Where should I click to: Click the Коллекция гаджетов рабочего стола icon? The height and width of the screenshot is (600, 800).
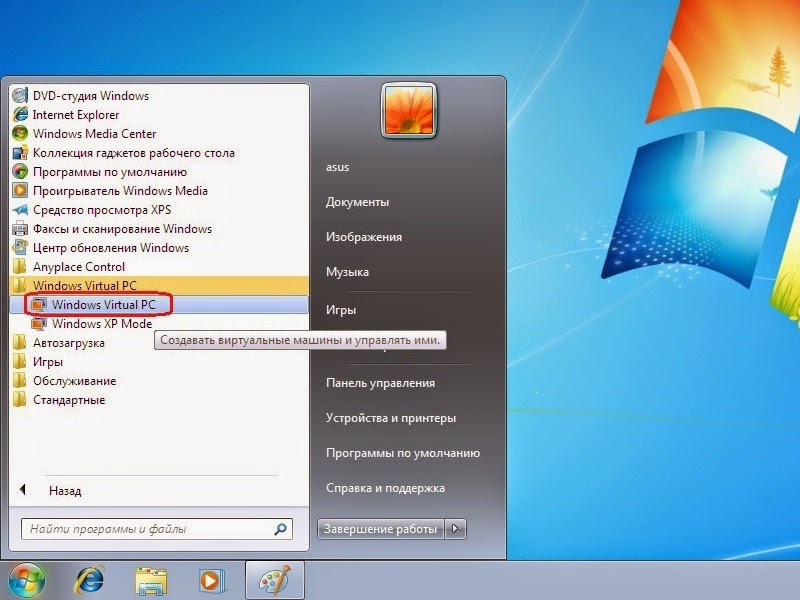coord(20,153)
